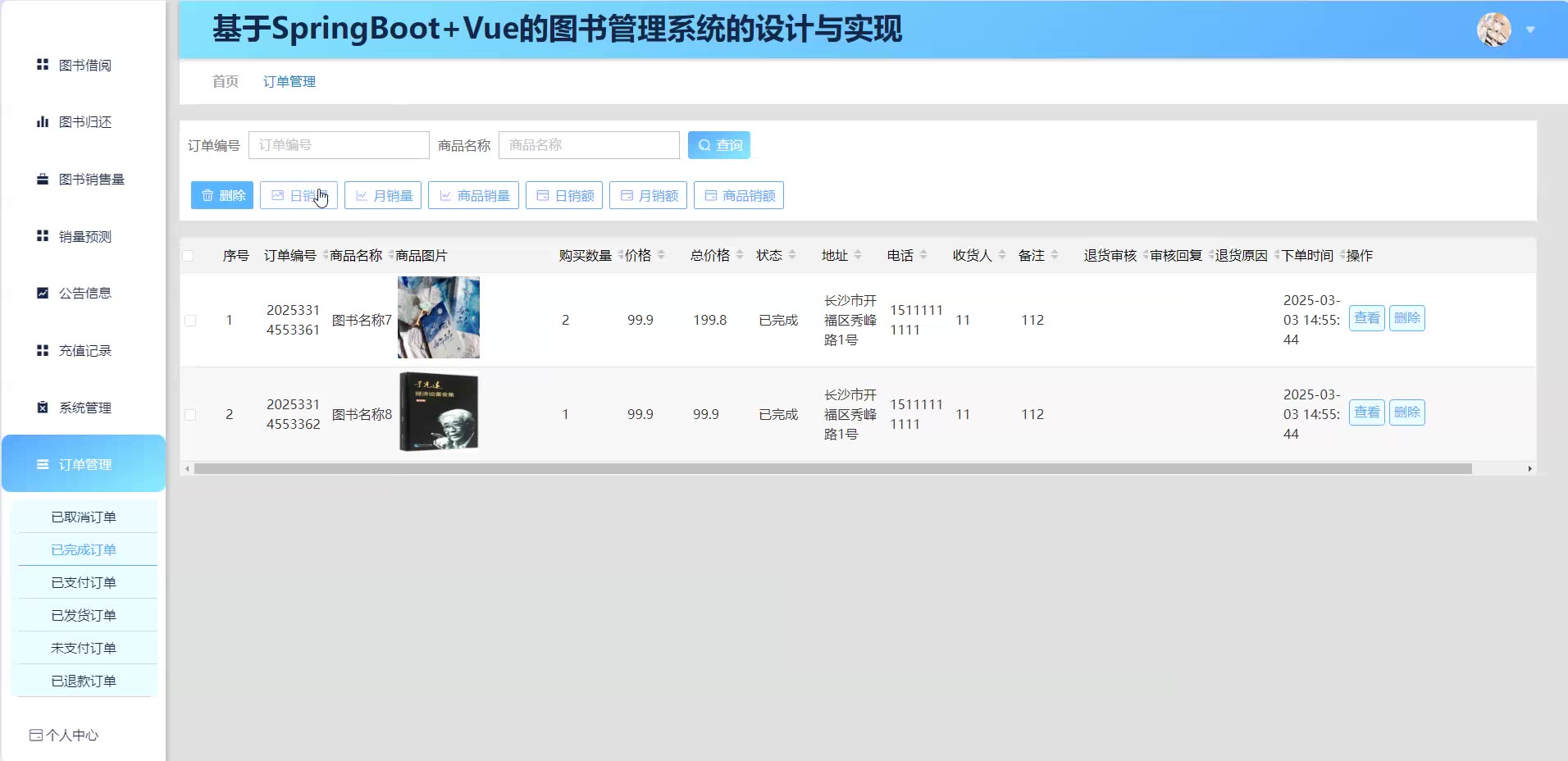
Task: Sort by 下单时间 using its sort arrows
Action: pyautogui.click(x=1342, y=255)
